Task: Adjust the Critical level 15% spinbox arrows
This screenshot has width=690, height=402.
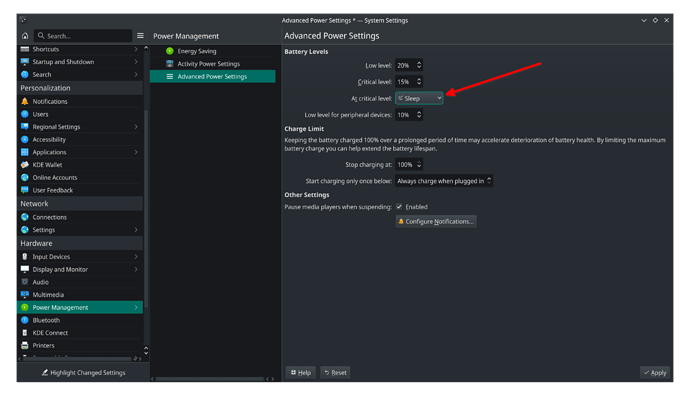Action: click(x=419, y=82)
